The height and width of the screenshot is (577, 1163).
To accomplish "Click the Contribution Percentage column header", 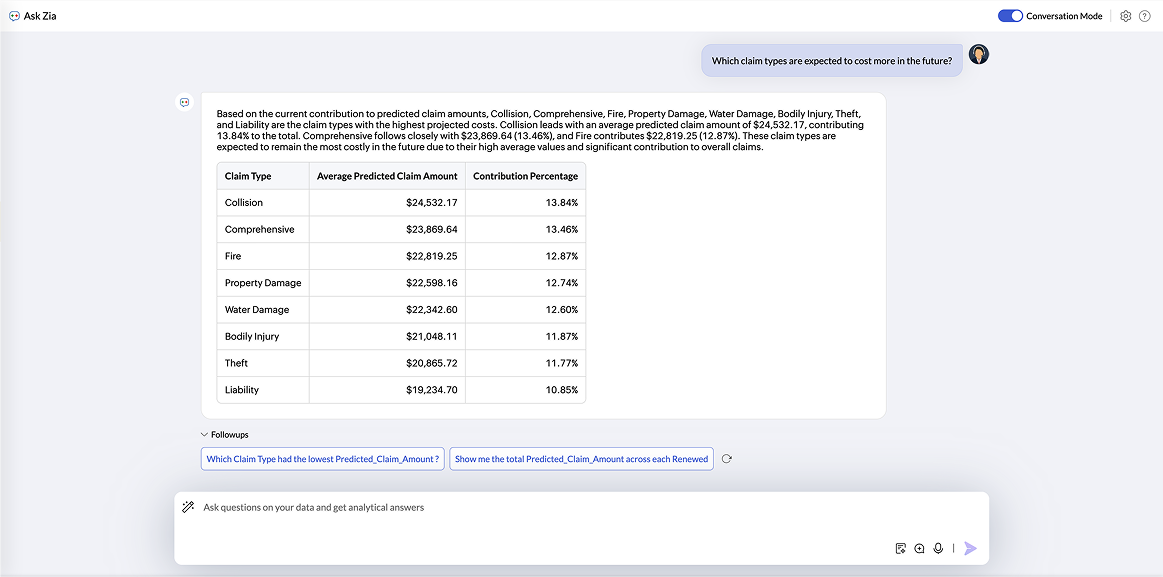I will click(x=527, y=175).
